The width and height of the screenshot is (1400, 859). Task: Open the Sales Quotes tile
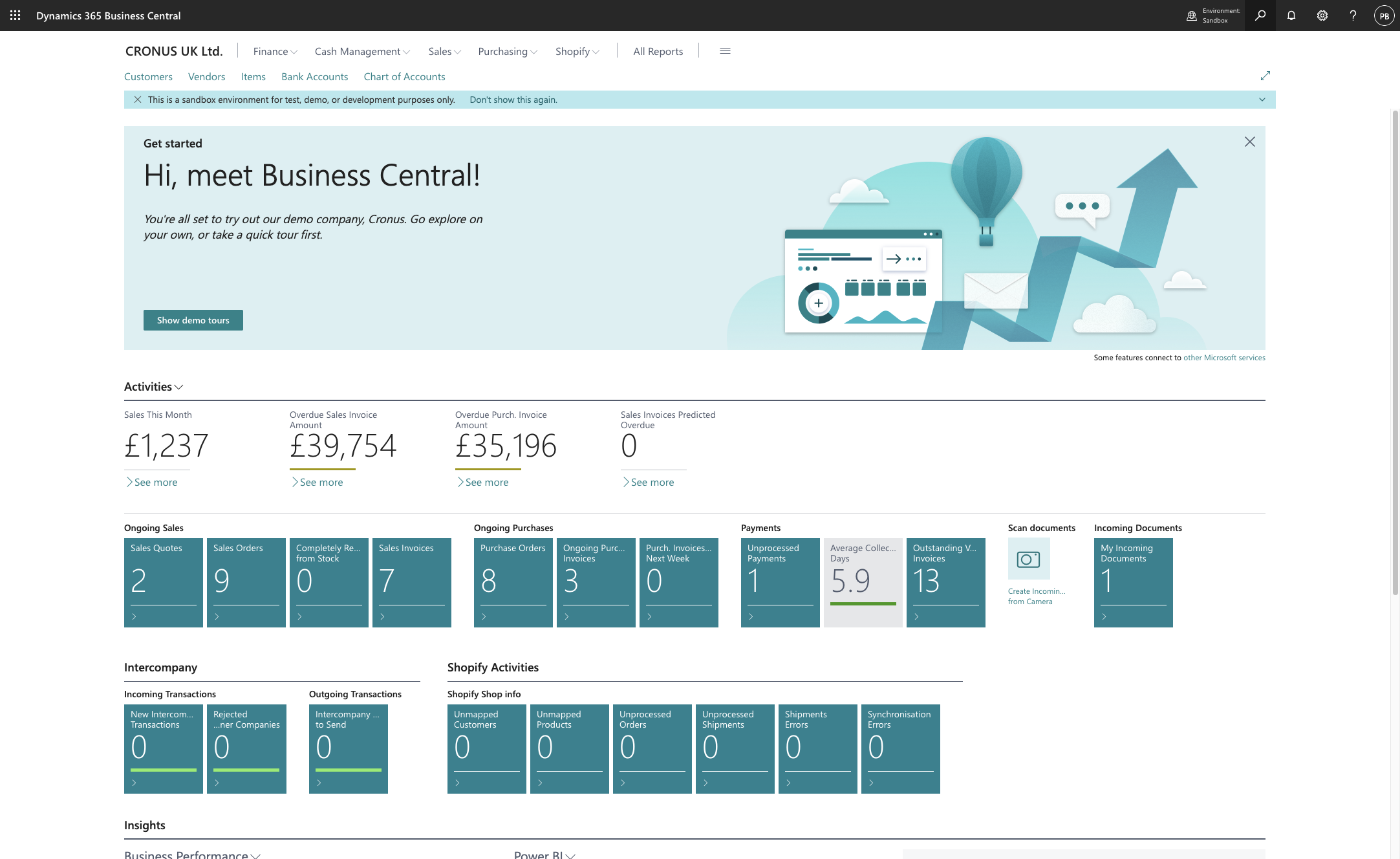(x=164, y=582)
